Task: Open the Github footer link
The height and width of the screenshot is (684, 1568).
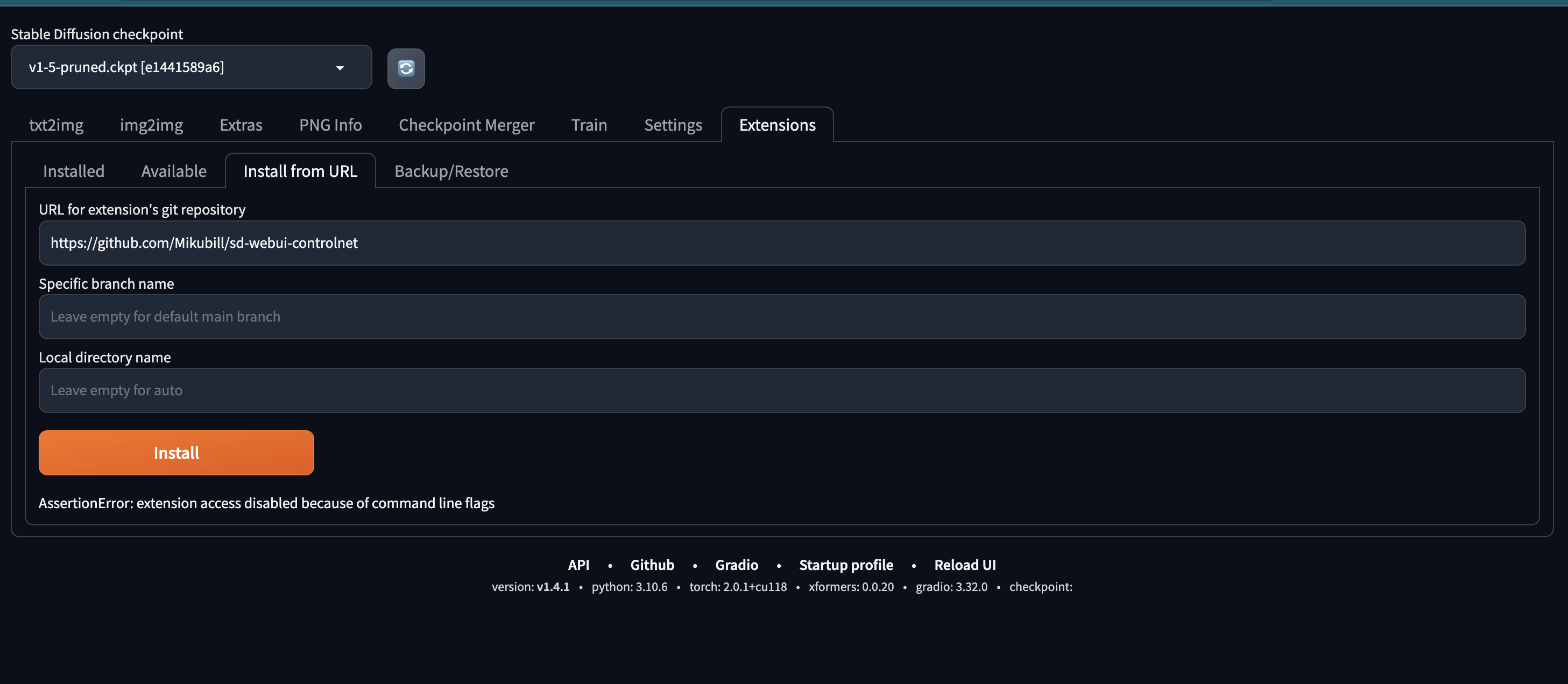Action: 652,565
